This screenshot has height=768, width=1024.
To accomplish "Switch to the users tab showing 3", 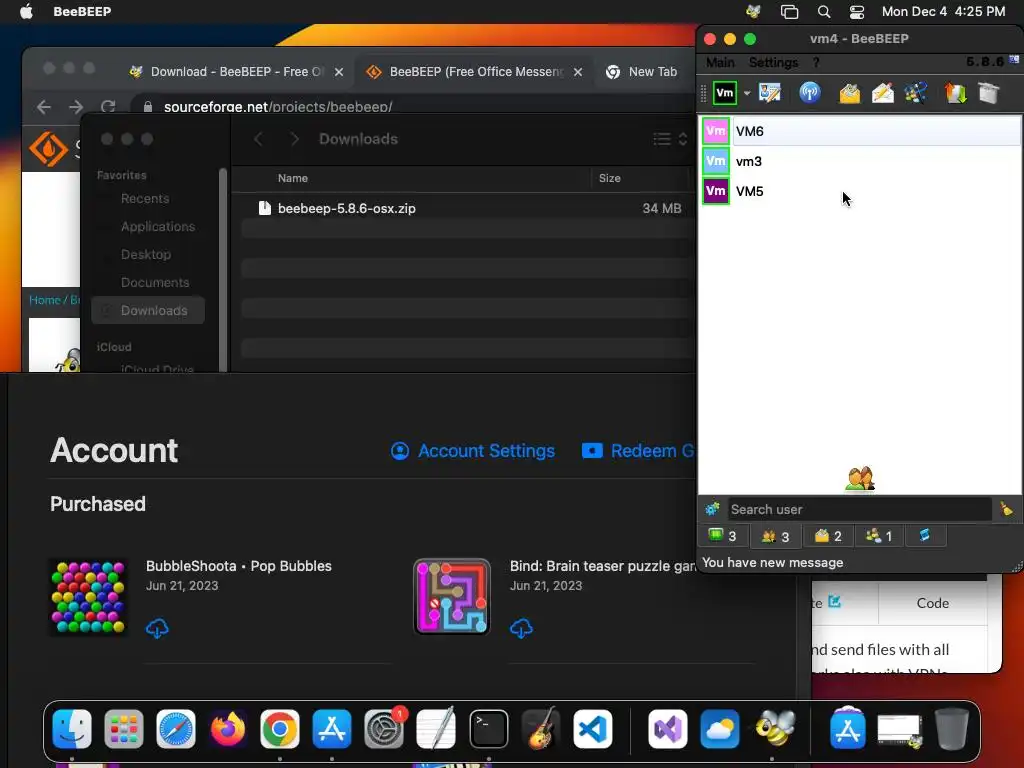I will (x=775, y=536).
